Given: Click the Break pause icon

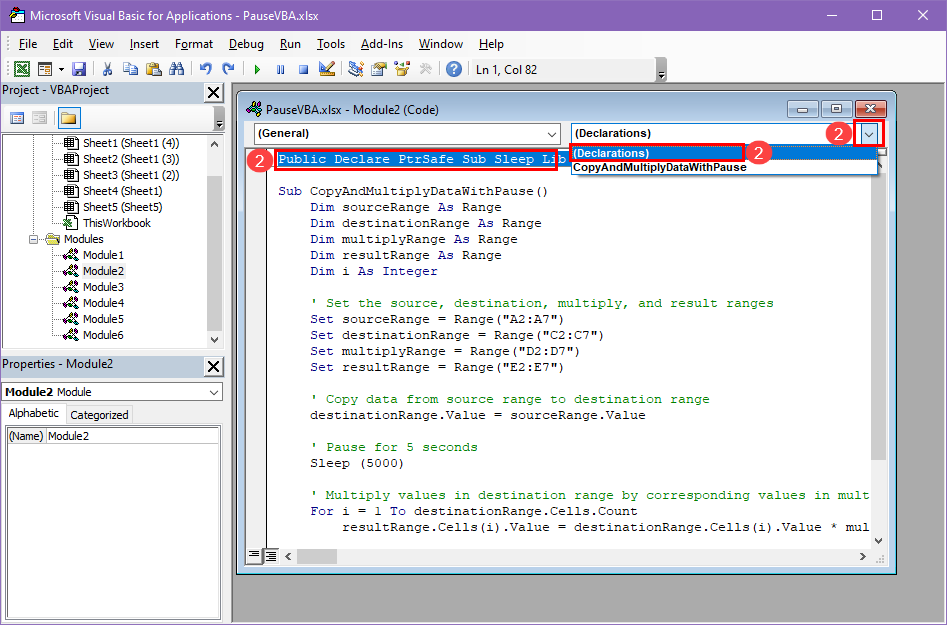Looking at the screenshot, I should pos(280,69).
